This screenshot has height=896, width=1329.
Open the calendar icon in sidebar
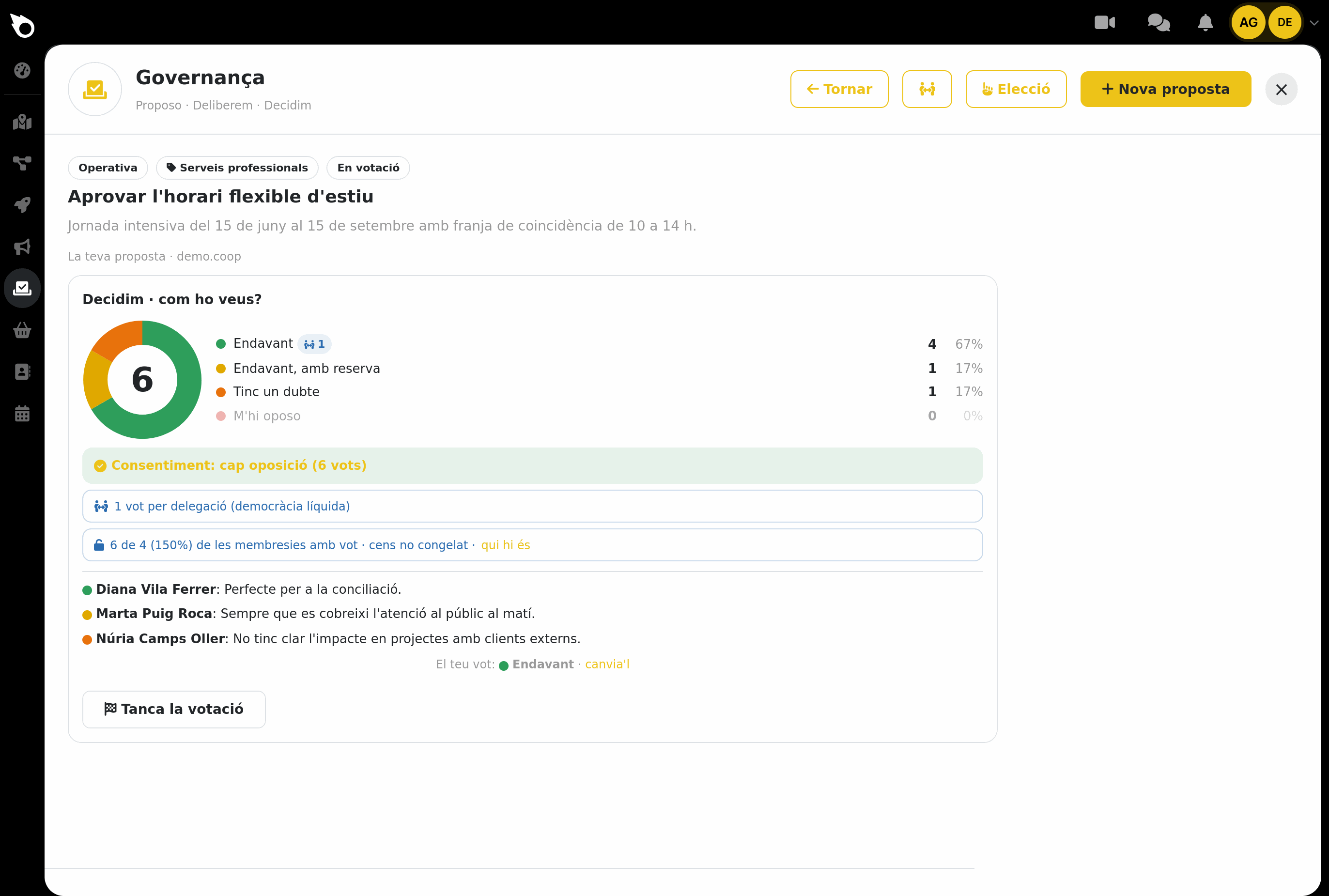point(22,413)
